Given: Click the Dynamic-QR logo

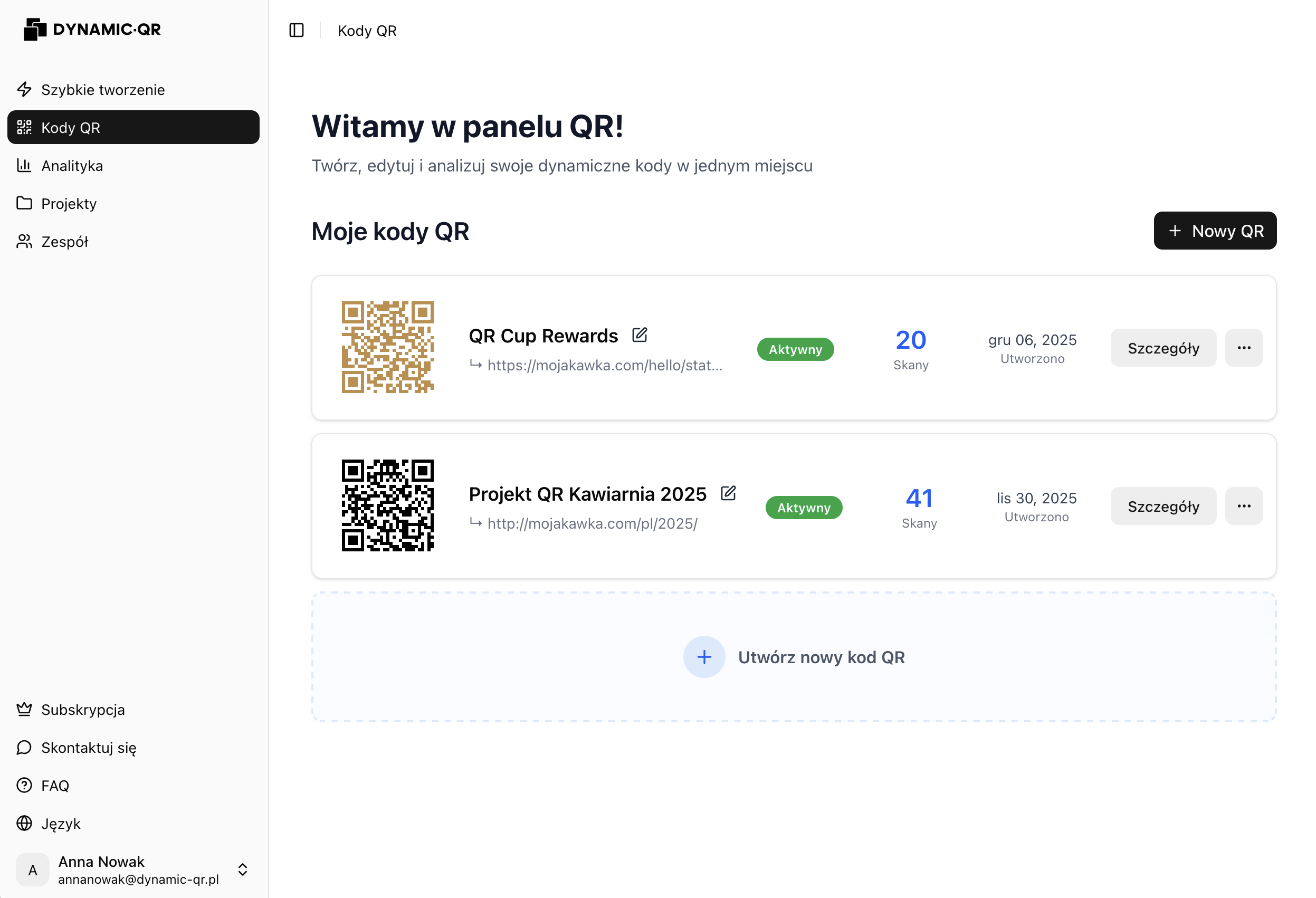Looking at the screenshot, I should coord(92,29).
